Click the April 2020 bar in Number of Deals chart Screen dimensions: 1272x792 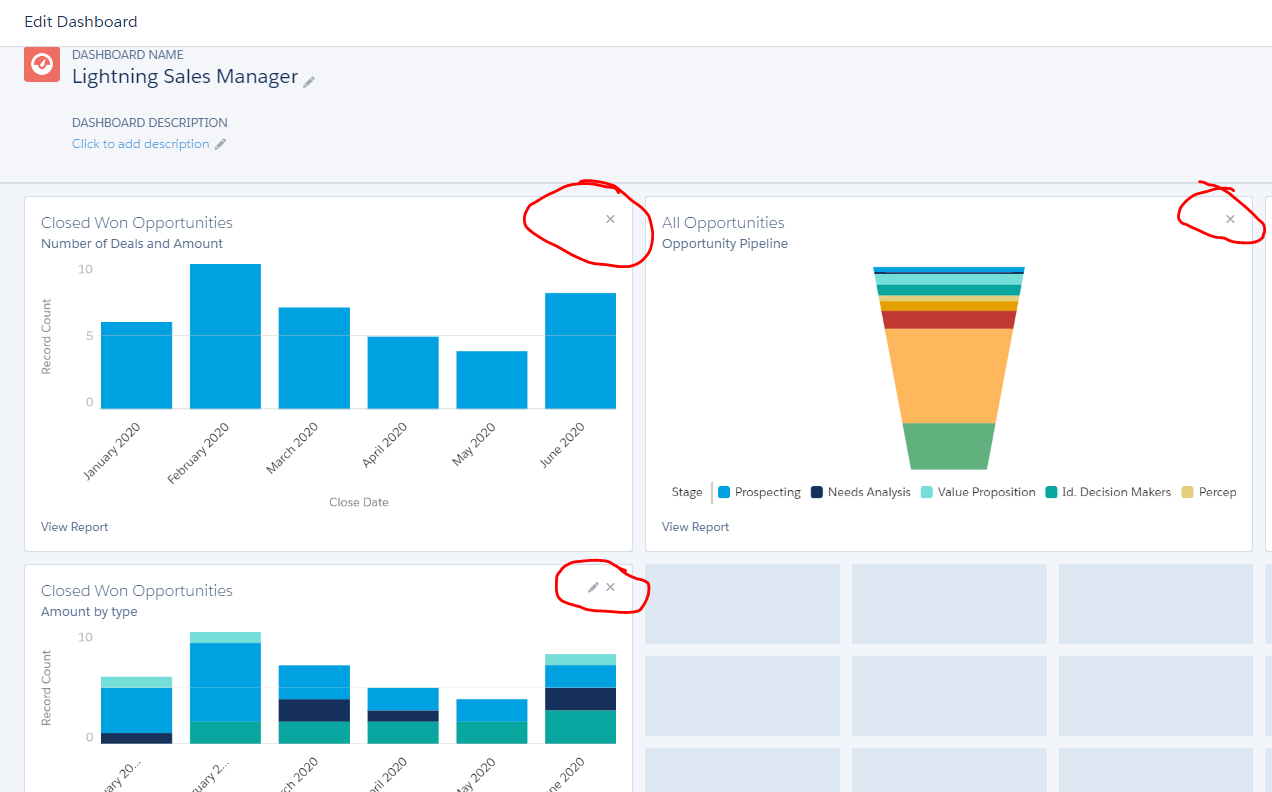tap(402, 372)
